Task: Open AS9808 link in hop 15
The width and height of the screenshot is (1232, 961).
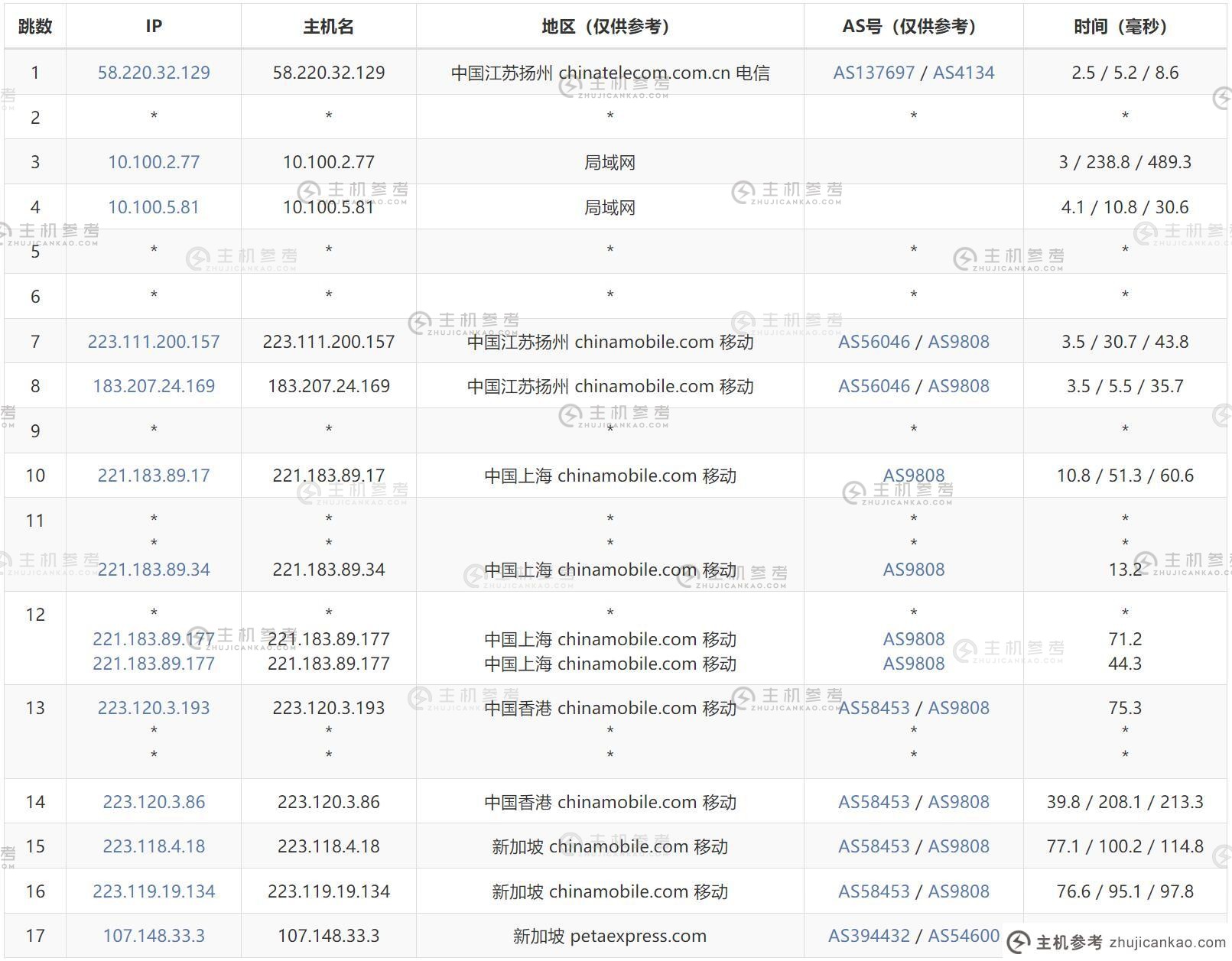Action: click(x=959, y=846)
